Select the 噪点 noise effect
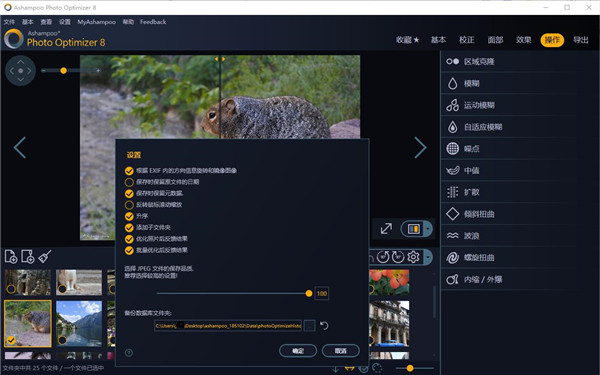 509,148
